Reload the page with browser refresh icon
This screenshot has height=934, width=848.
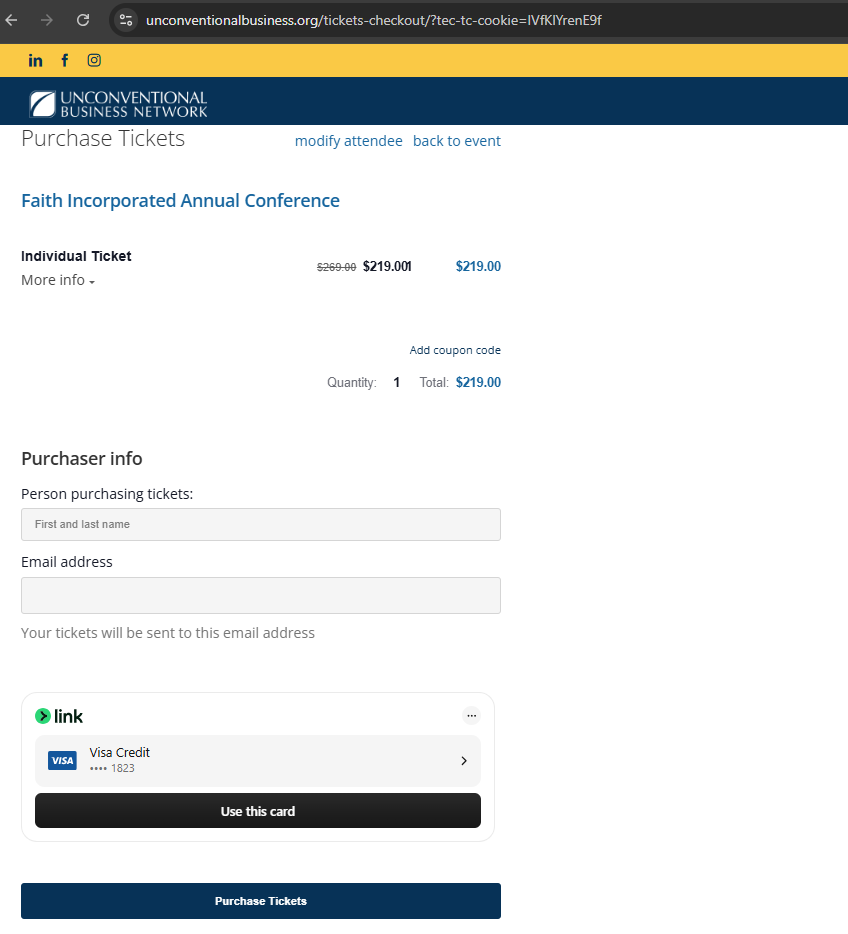coord(83,20)
